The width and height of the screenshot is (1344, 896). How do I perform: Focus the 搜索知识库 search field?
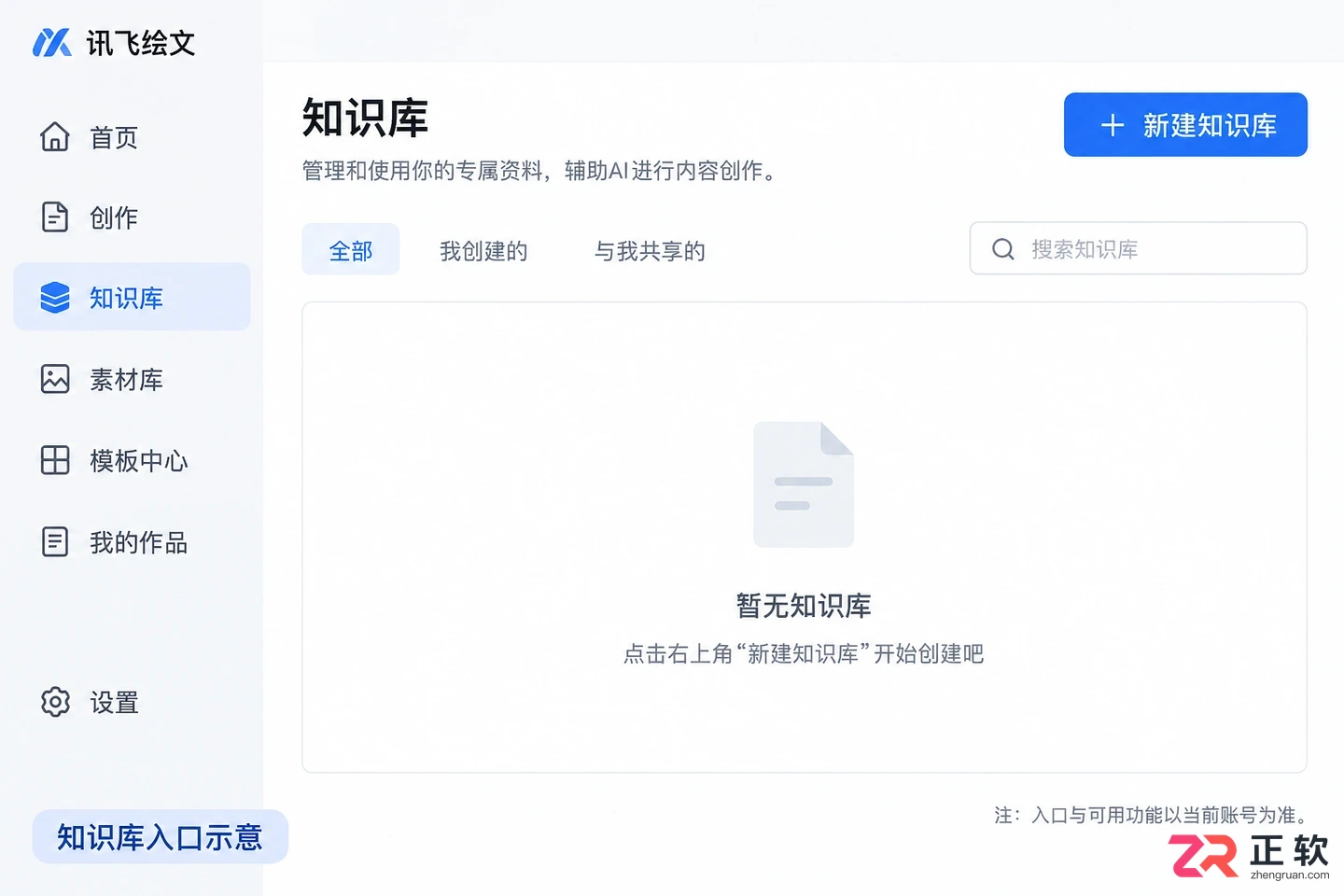coord(1139,248)
